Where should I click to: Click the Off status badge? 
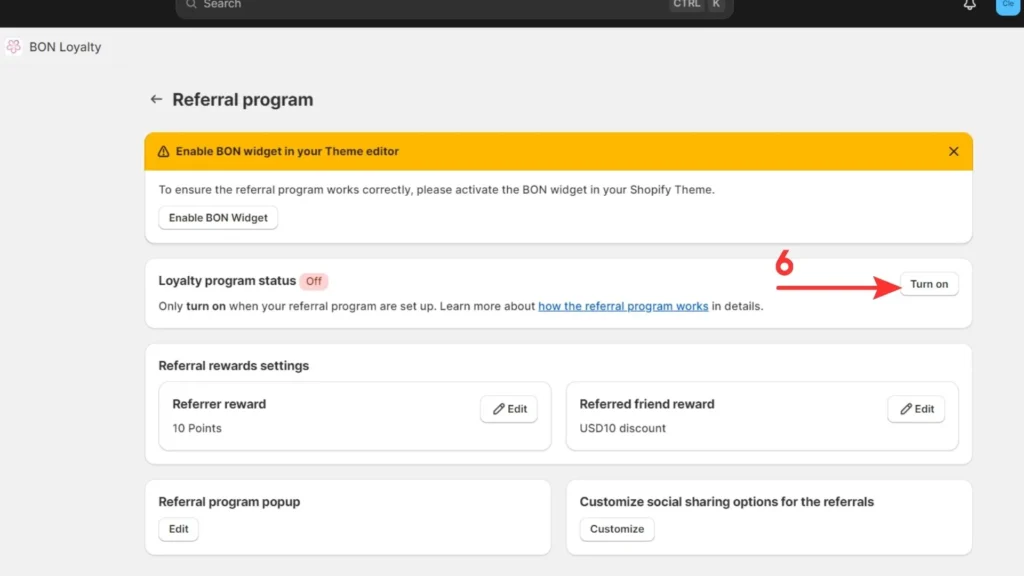(314, 281)
